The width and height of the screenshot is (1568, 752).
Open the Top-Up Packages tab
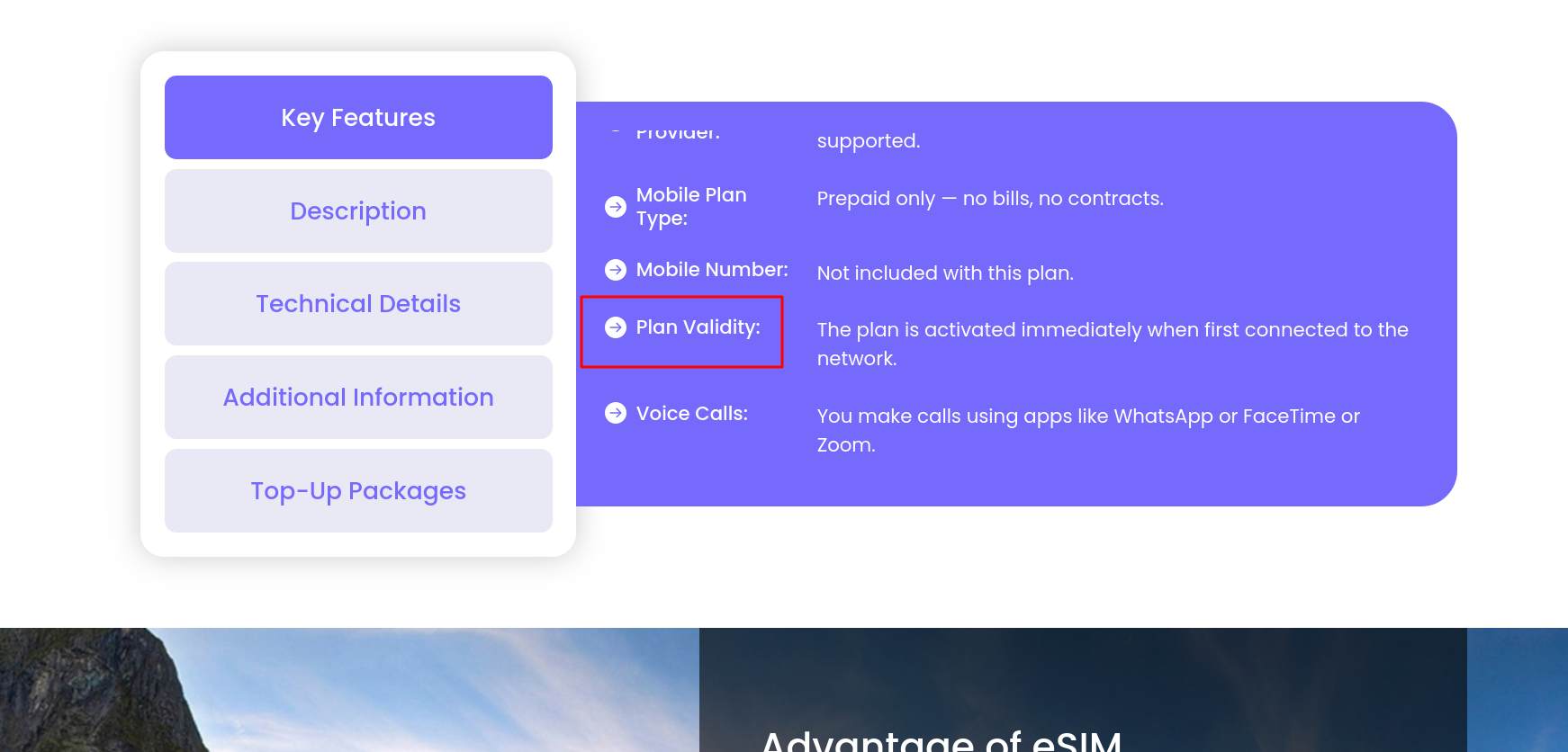pyautogui.click(x=358, y=491)
